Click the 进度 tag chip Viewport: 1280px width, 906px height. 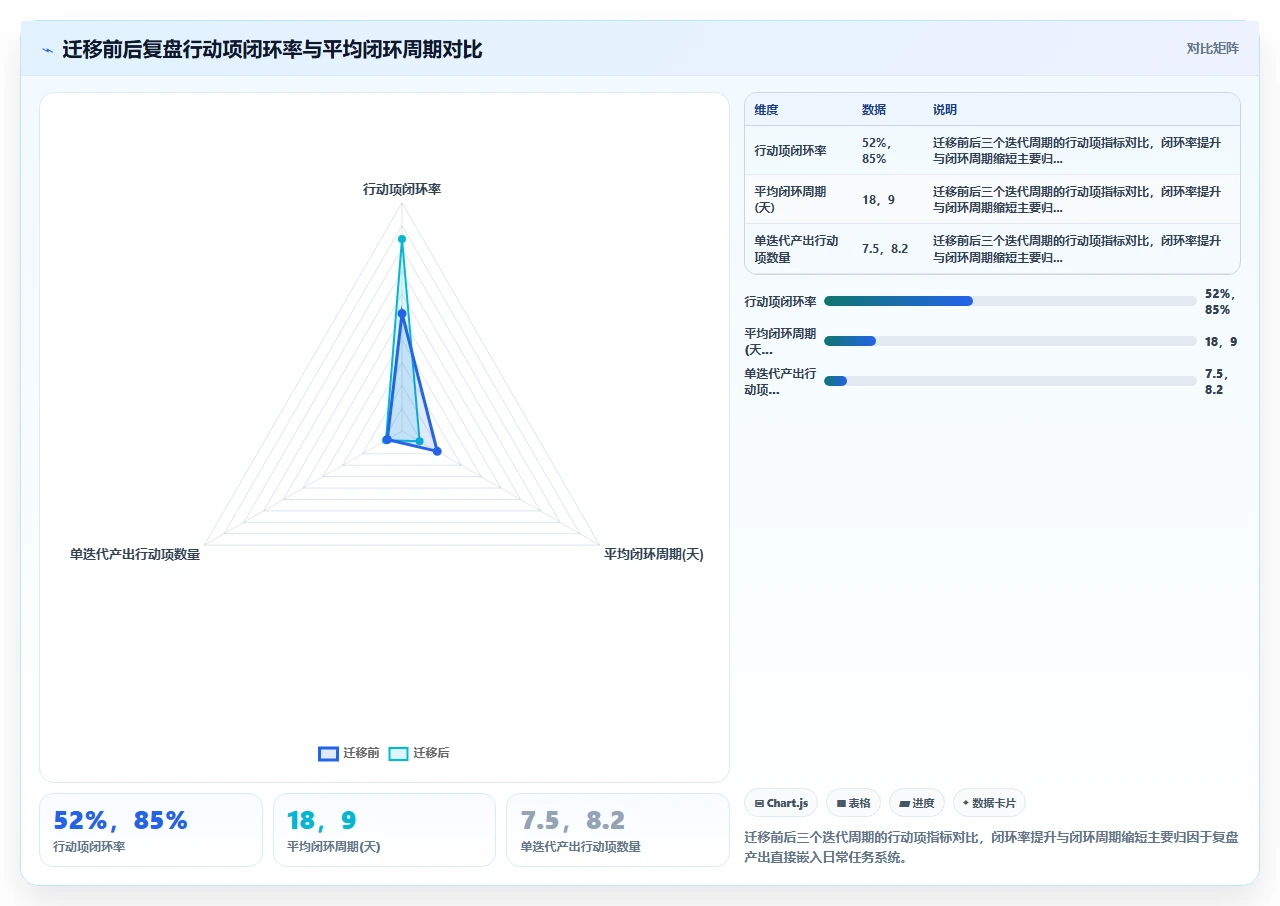916,803
